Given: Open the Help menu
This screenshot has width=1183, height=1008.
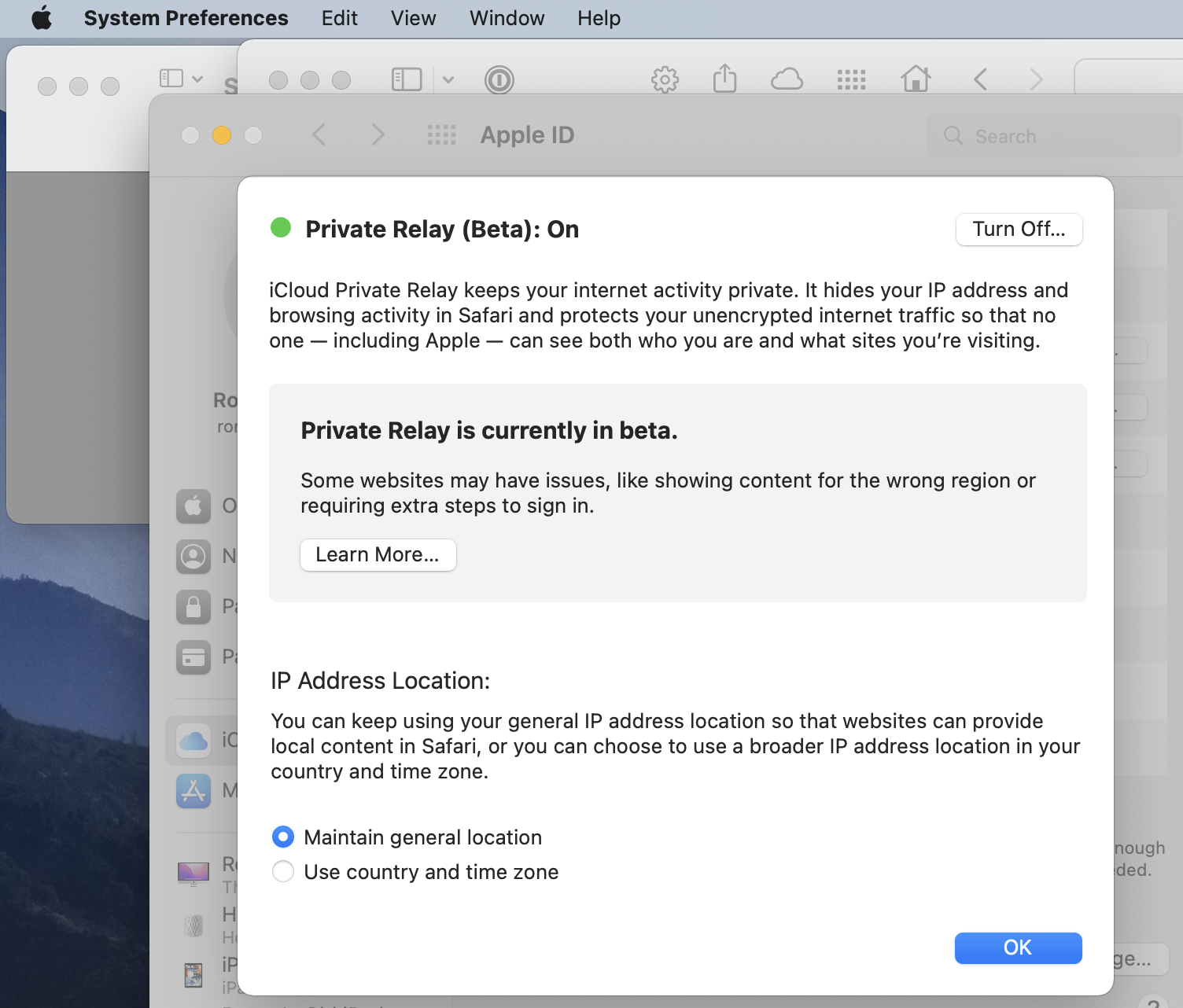Looking at the screenshot, I should tap(599, 18).
